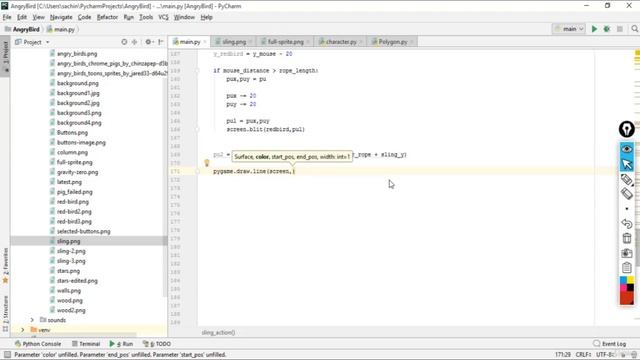
Task: Place cursor on pygame.draw.line code line
Action: [254, 171]
